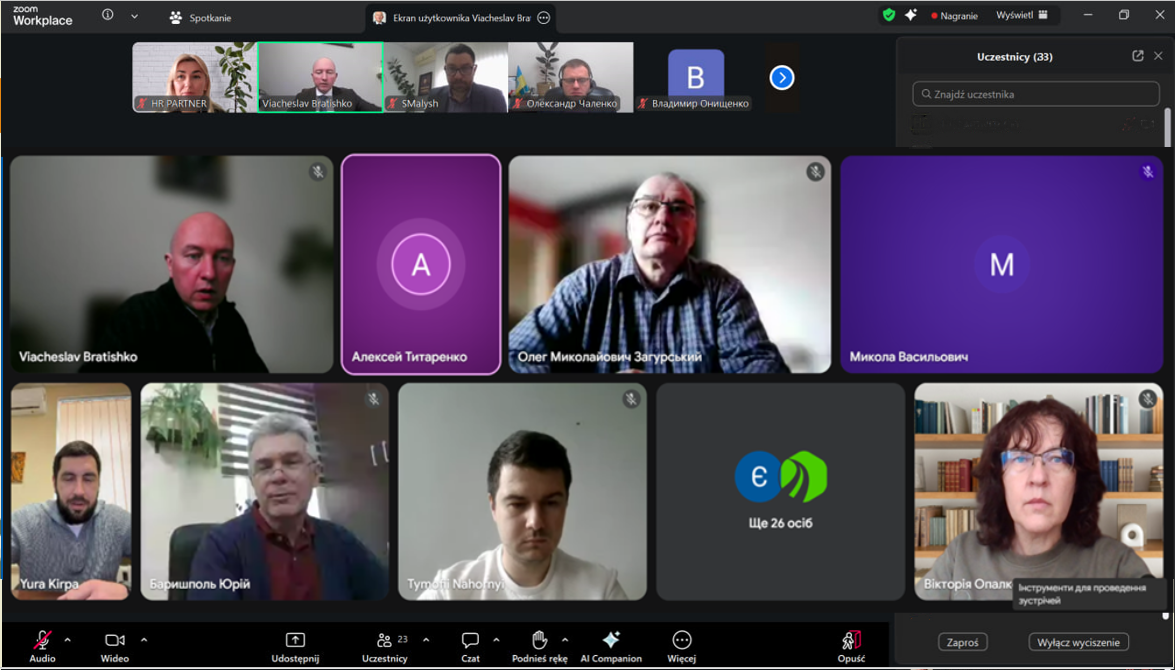Close the Uczestnicy panel
1175x670 pixels.
tap(1159, 55)
